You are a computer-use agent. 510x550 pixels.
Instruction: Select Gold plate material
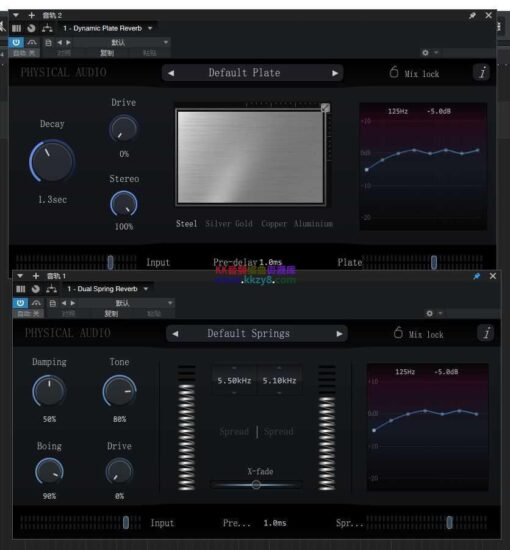(244, 224)
